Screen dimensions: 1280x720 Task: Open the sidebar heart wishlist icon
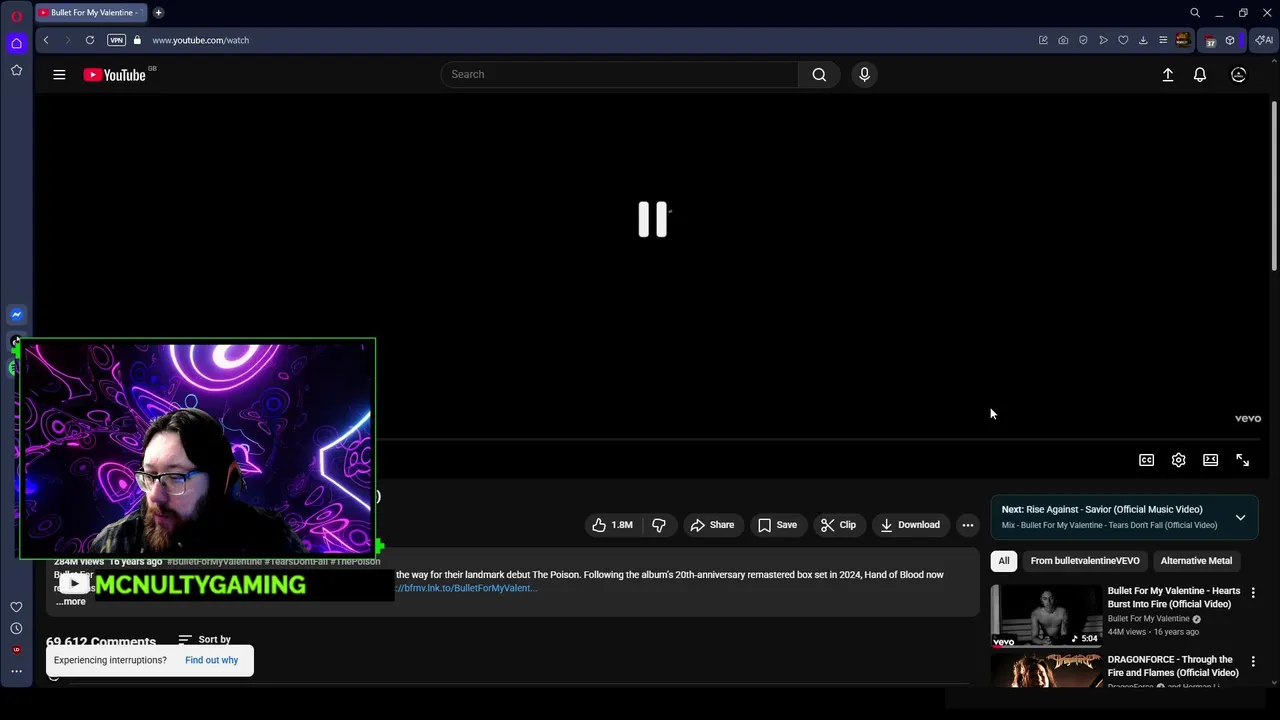coord(16,607)
